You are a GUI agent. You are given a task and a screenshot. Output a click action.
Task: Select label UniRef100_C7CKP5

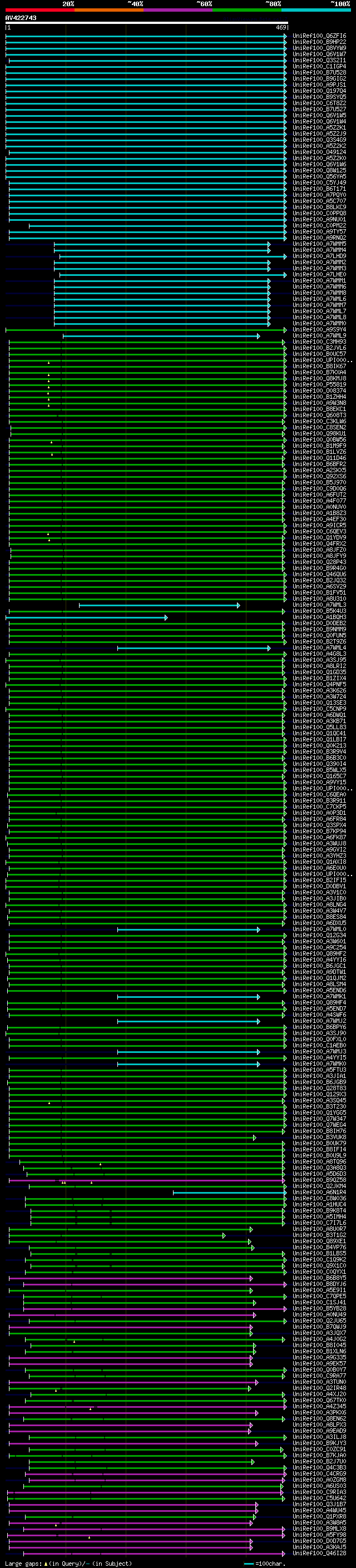[x=319, y=808]
